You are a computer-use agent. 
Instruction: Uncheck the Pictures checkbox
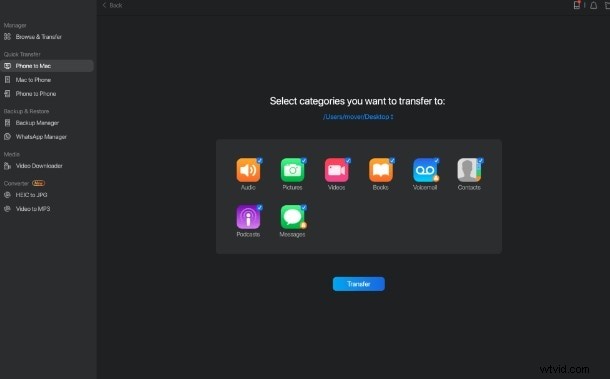pyautogui.click(x=304, y=160)
